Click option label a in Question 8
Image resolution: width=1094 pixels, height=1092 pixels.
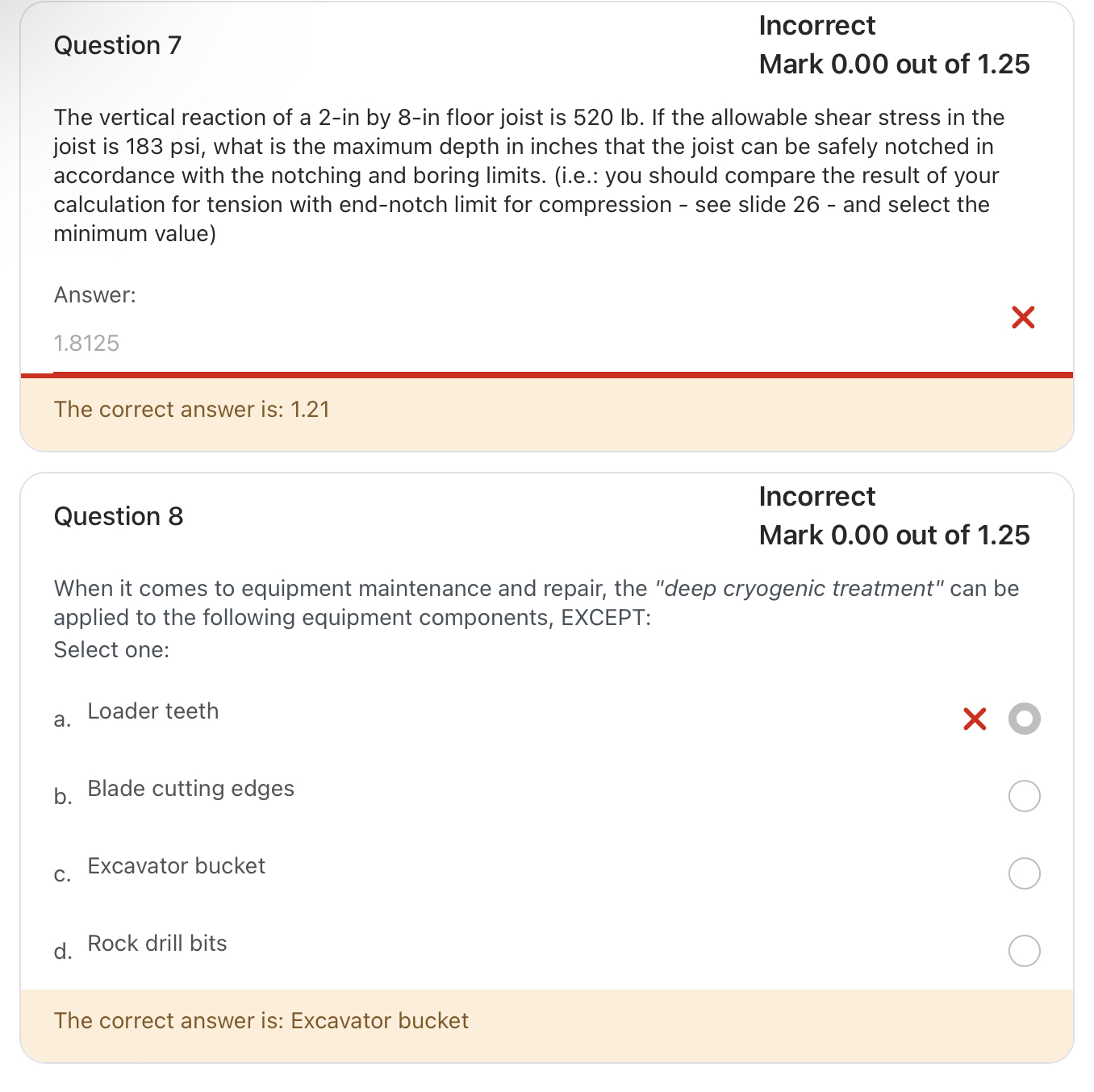[x=61, y=719]
